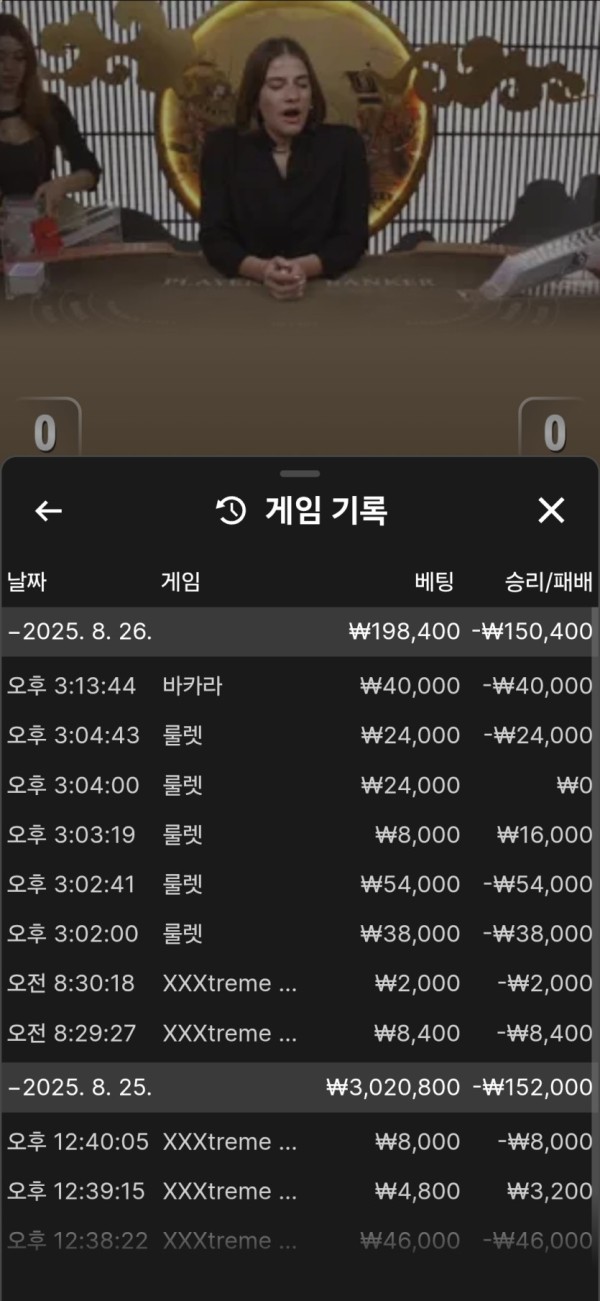Image resolution: width=600 pixels, height=1301 pixels.
Task: Open the 오후 3:13:44 바카라 record
Action: 300,686
